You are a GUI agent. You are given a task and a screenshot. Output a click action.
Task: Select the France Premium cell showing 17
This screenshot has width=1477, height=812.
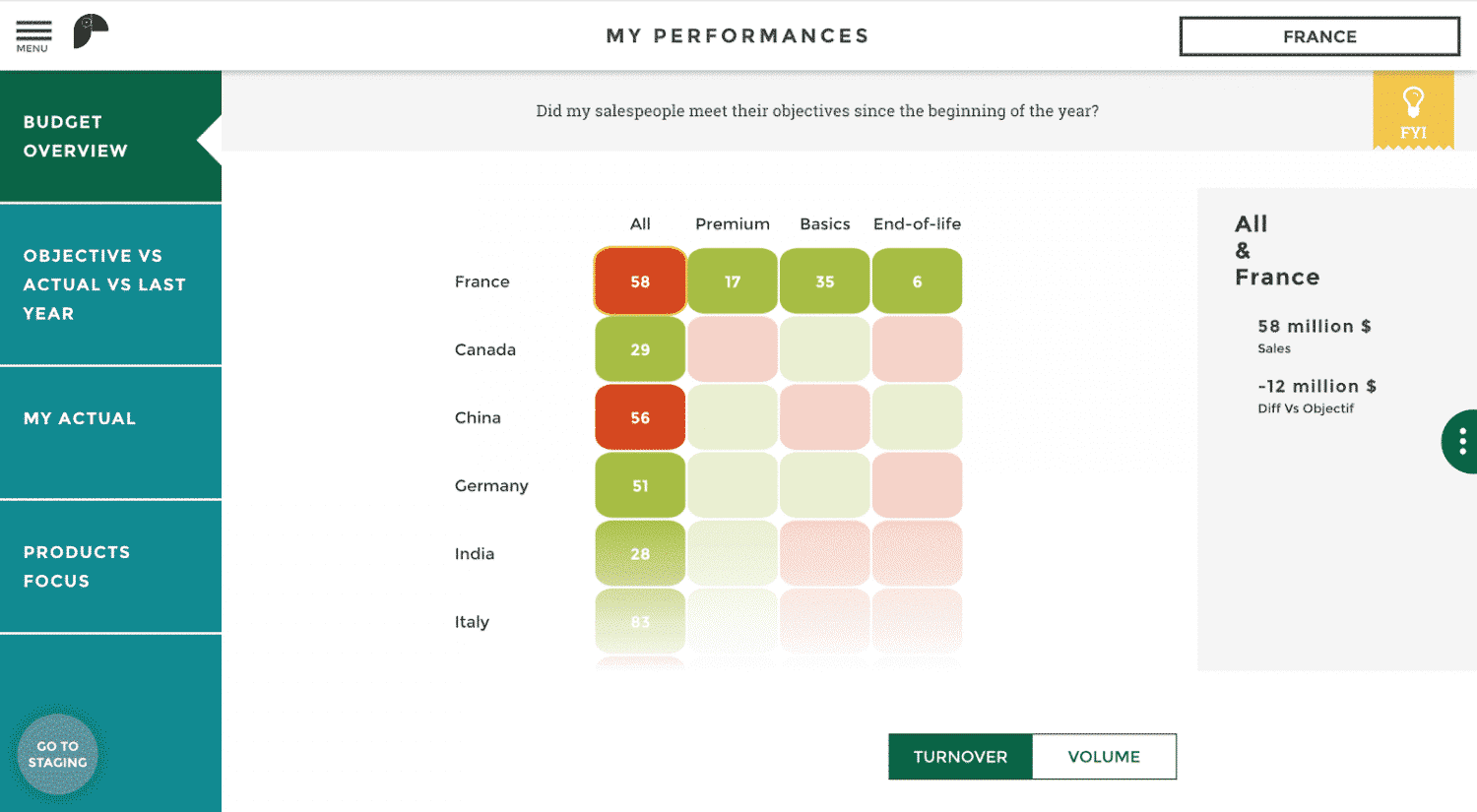[733, 281]
